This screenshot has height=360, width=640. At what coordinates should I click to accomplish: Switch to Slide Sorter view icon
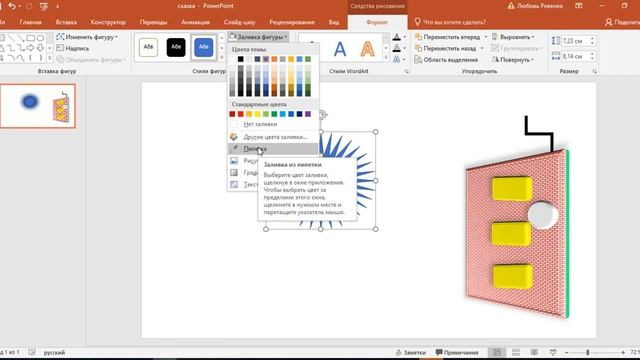click(516, 352)
